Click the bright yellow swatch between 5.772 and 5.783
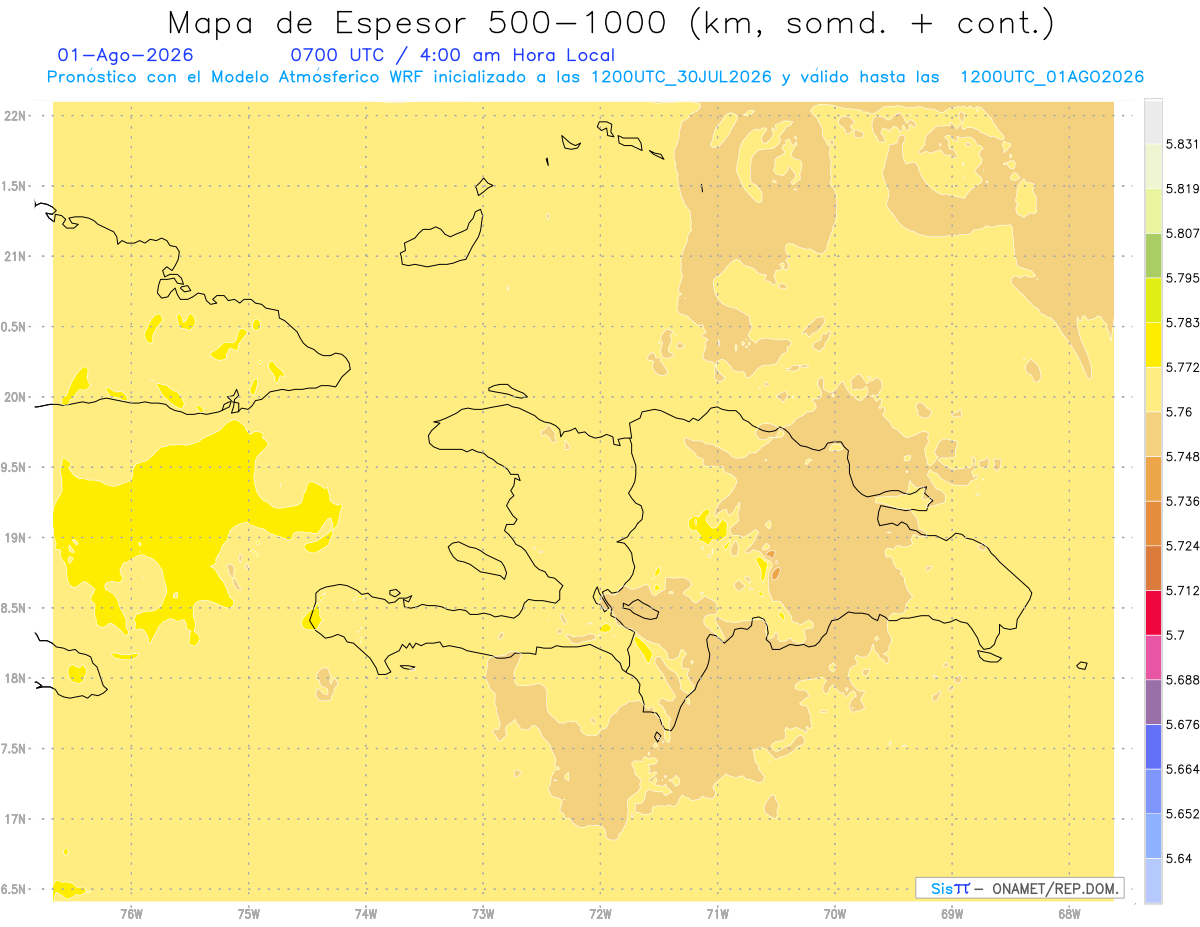 (1153, 344)
